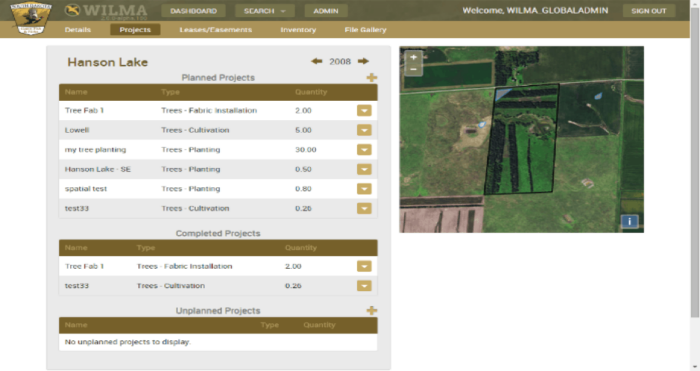Viewport: 700px width, 371px height.
Task: Select the Projects tab
Action: click(135, 29)
